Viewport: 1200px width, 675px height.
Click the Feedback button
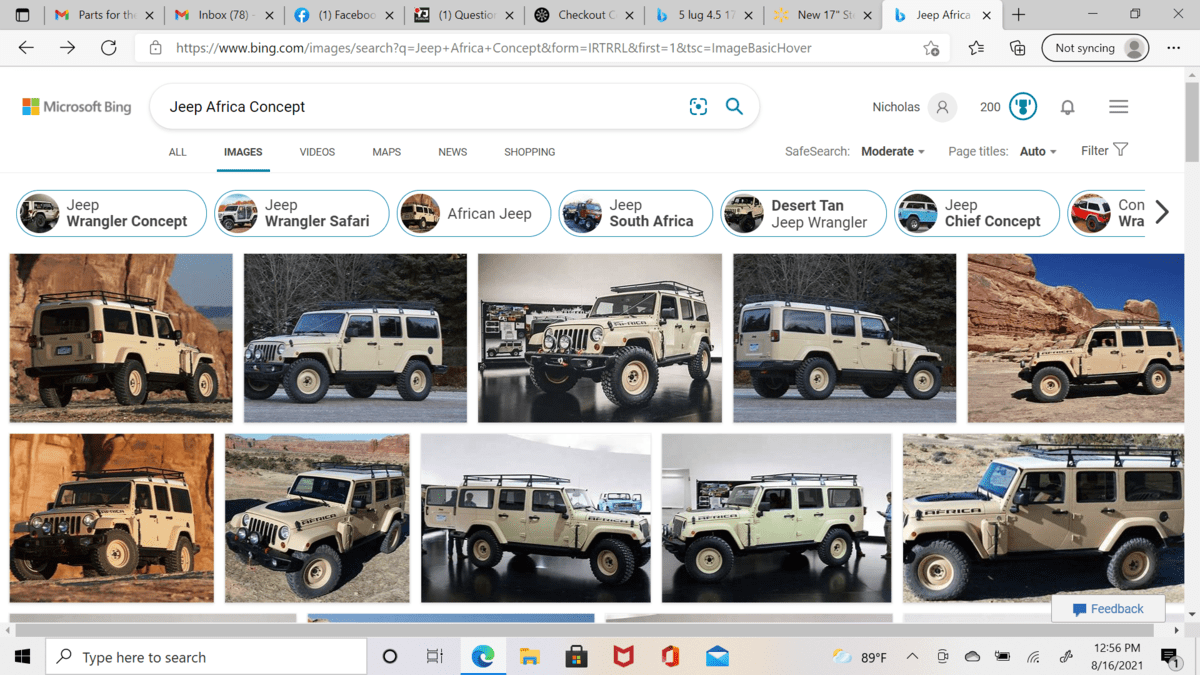pos(1108,609)
